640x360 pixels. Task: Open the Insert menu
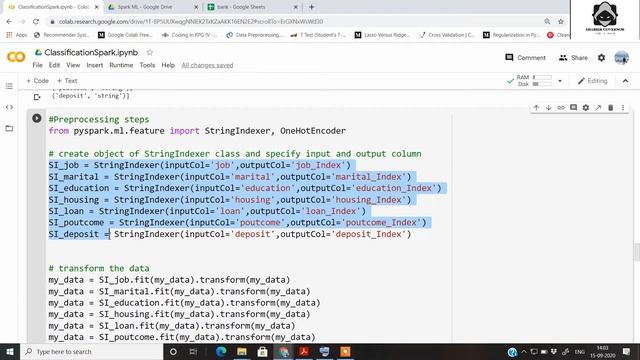95,65
